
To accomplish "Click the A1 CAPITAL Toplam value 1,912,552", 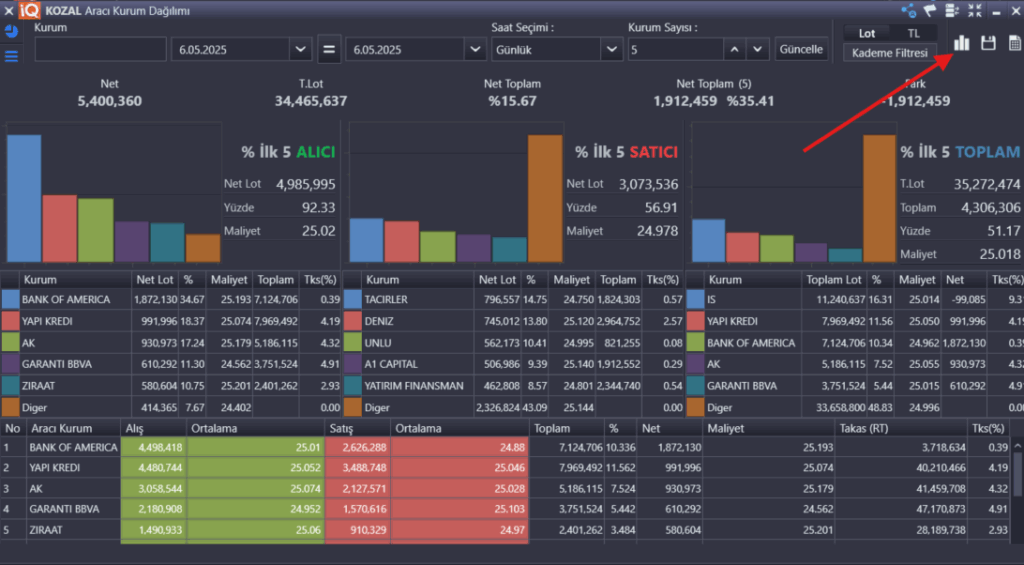I will [x=618, y=364].
